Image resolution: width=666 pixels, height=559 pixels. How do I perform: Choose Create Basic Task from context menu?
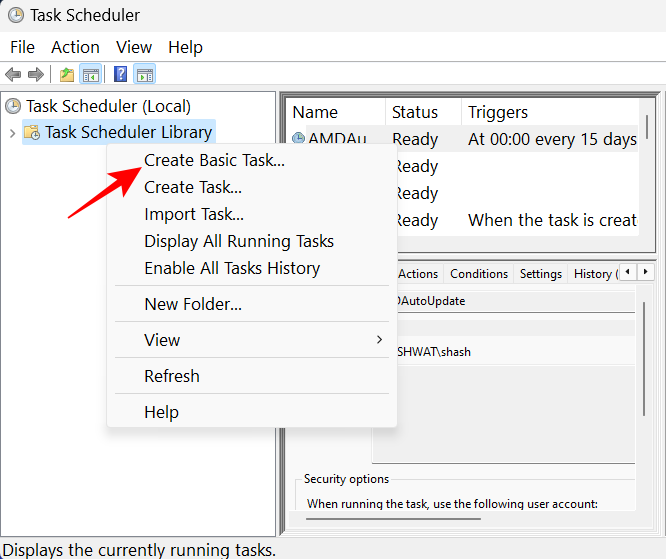tap(214, 160)
